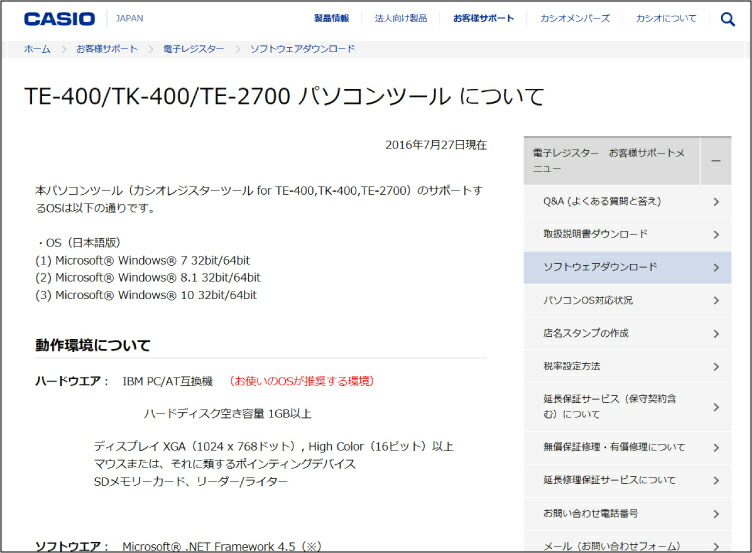Image resolution: width=752 pixels, height=553 pixels.
Task: Click the JAPAN label beside the logo
Action: 129,18
